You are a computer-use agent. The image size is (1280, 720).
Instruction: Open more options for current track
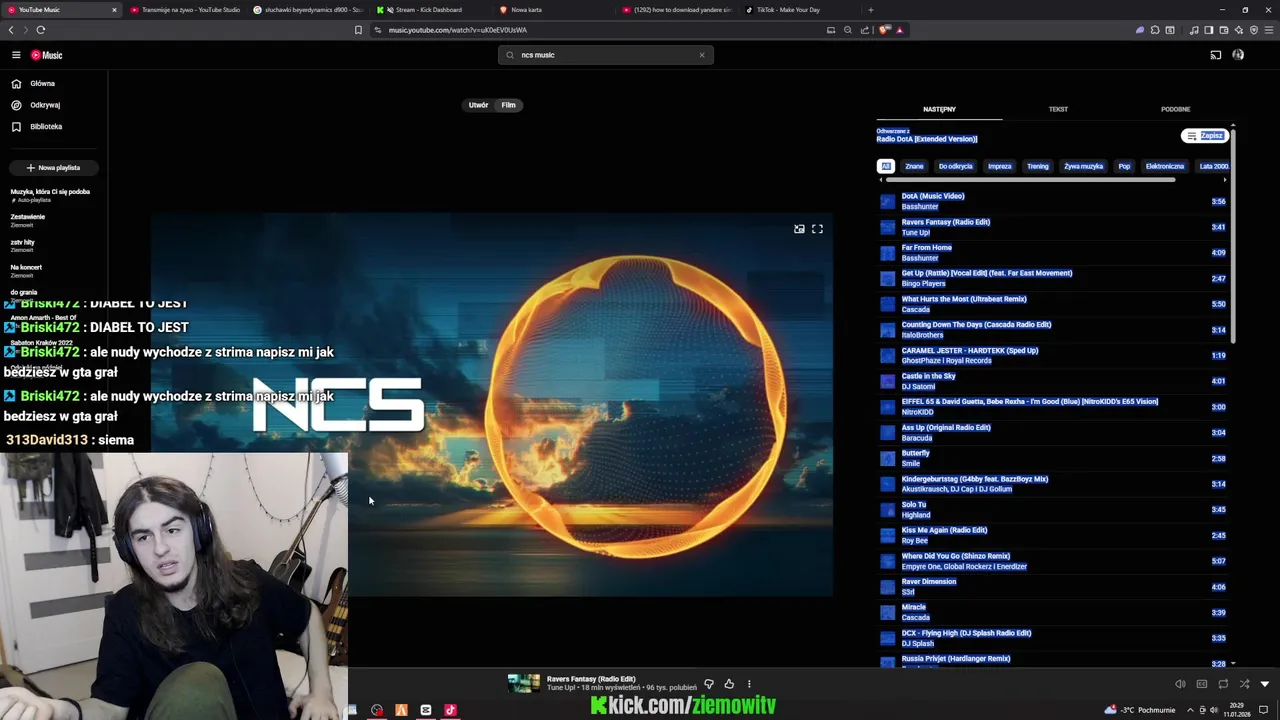(749, 684)
